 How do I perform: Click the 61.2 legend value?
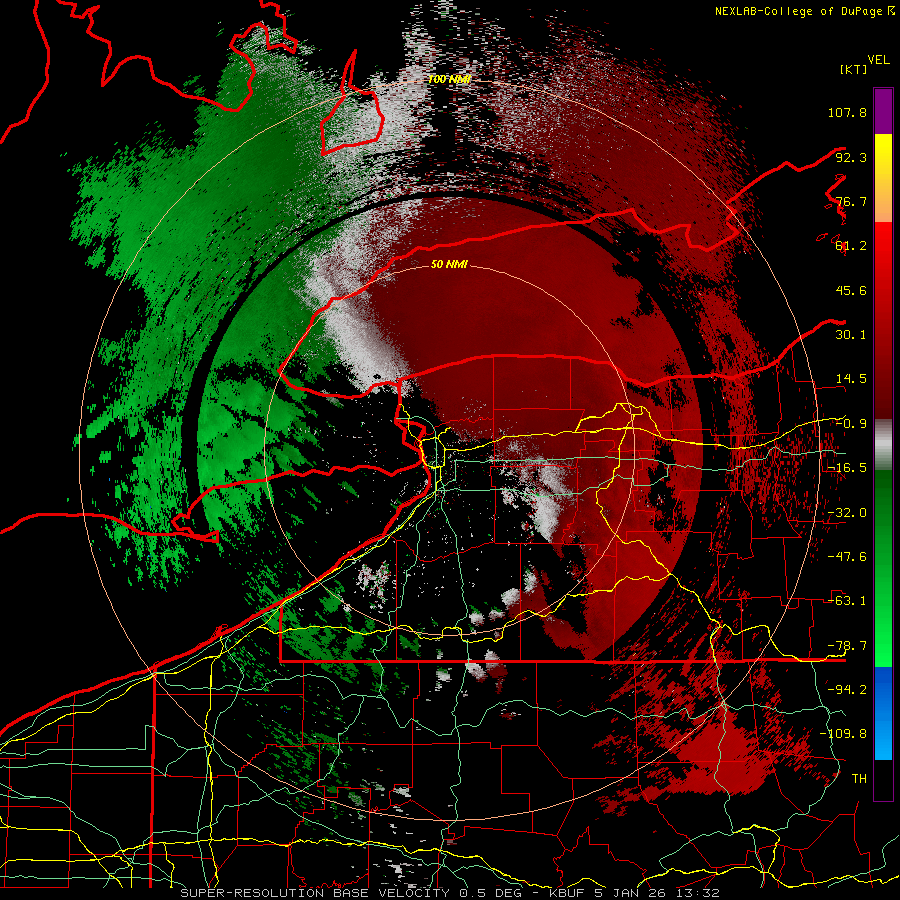click(x=851, y=246)
